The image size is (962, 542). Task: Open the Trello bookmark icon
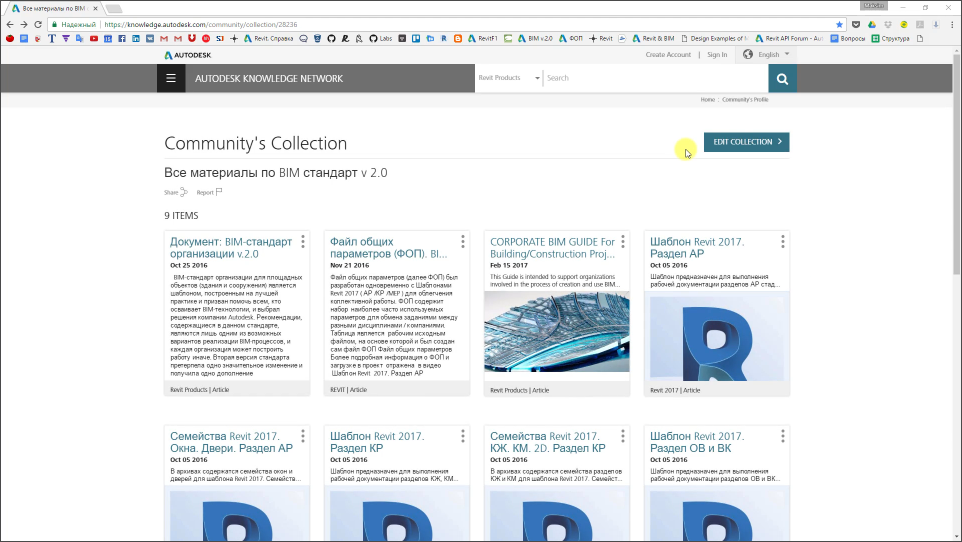416,39
